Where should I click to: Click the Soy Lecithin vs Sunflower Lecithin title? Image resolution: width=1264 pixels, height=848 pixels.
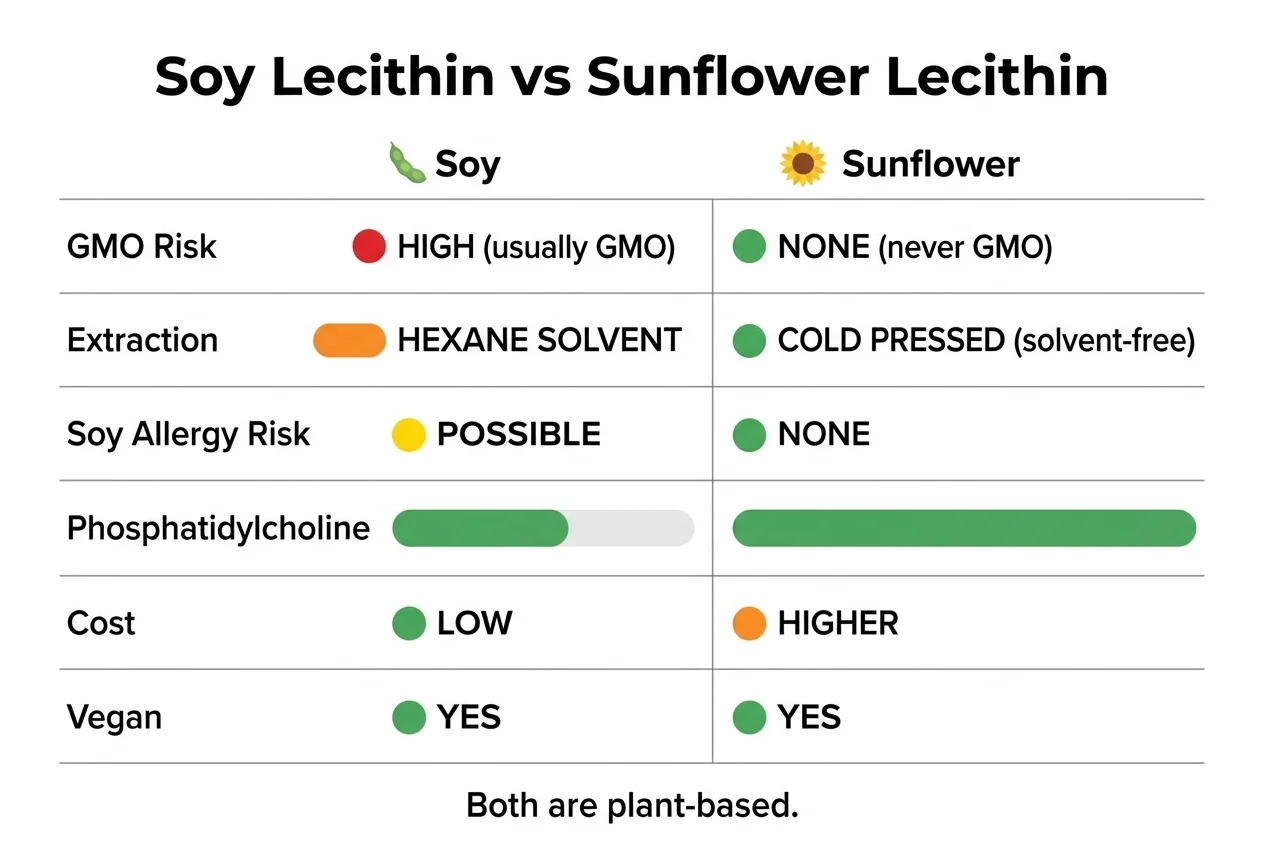click(x=632, y=77)
